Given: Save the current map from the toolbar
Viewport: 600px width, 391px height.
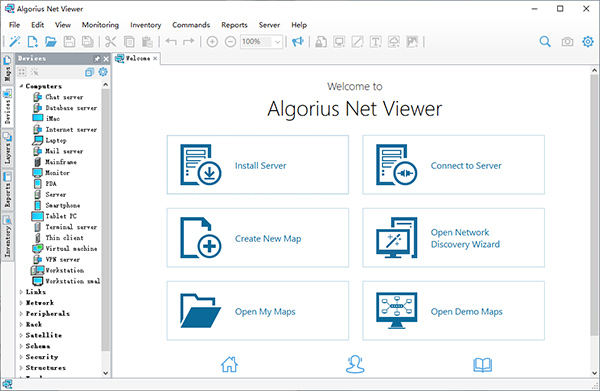Looking at the screenshot, I should pyautogui.click(x=69, y=41).
